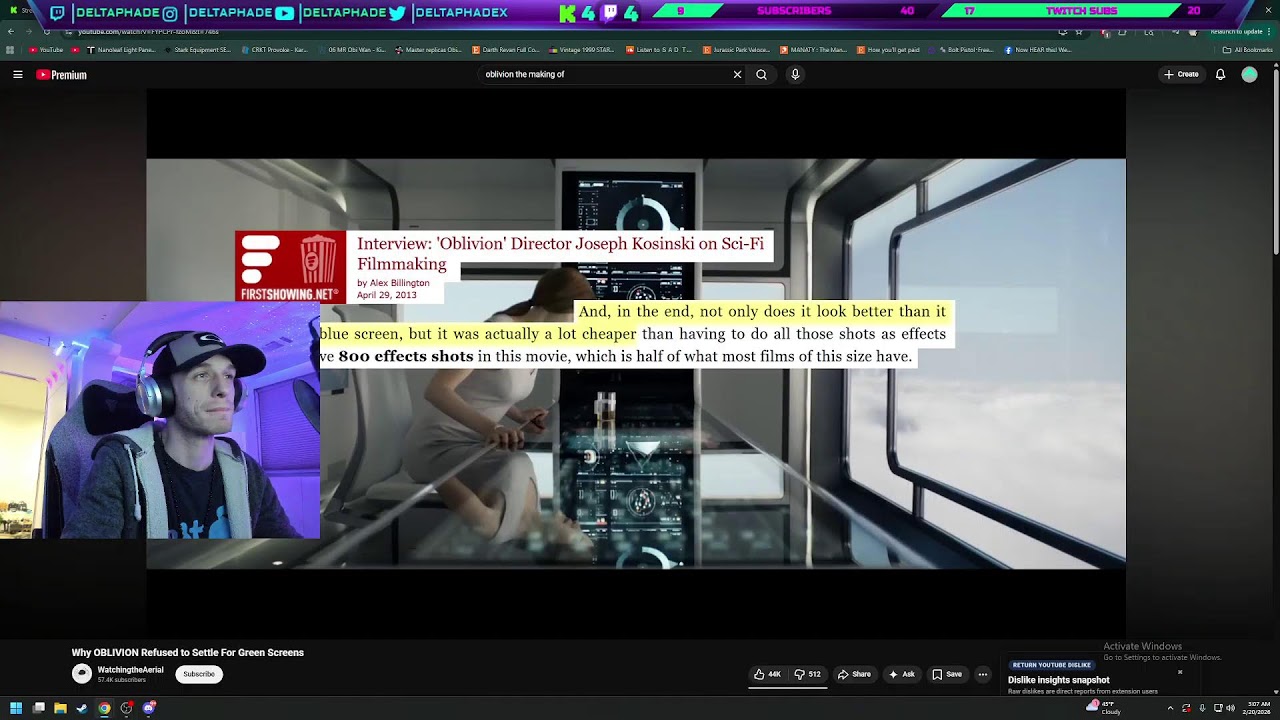This screenshot has width=1280, height=720.
Task: Open Discord from the taskbar
Action: (x=149, y=708)
